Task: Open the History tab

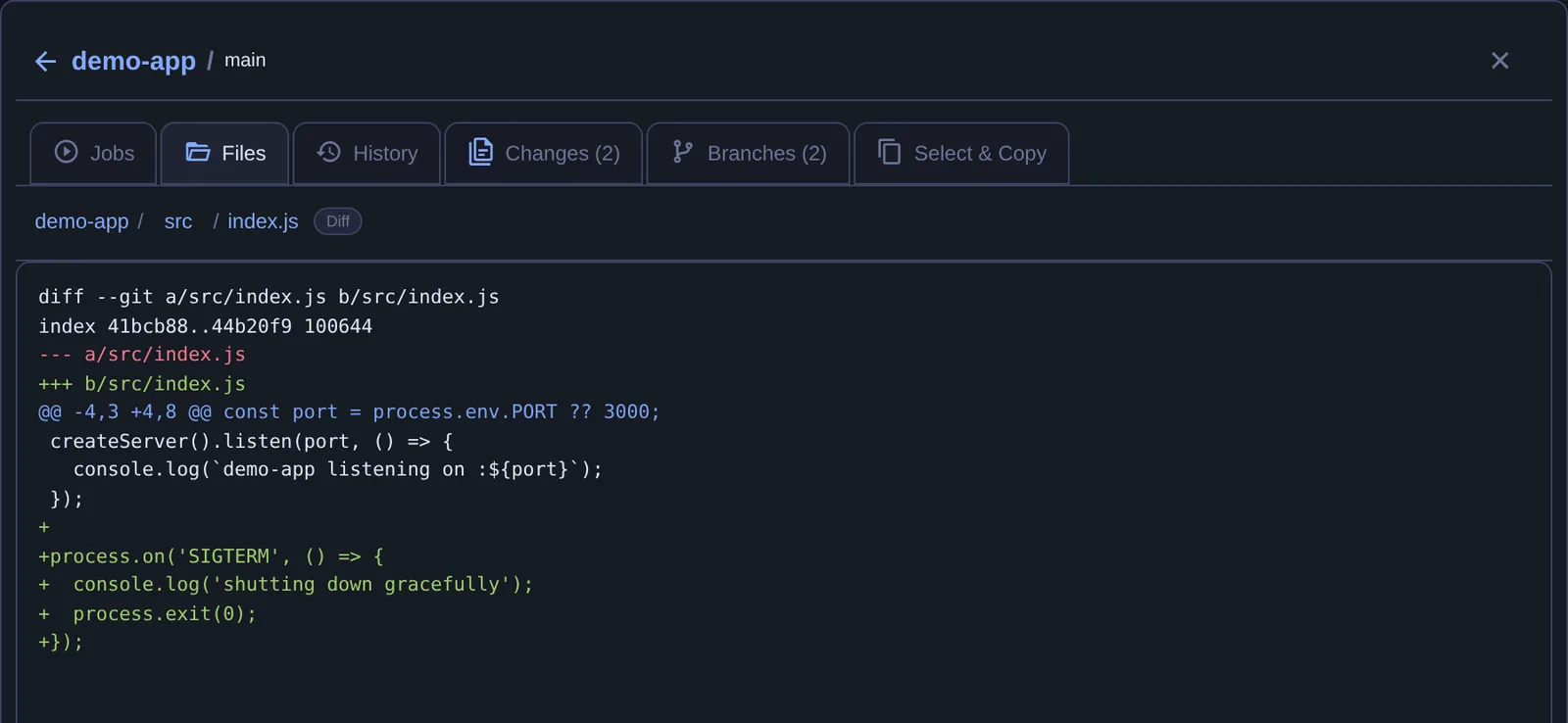Action: (x=367, y=153)
